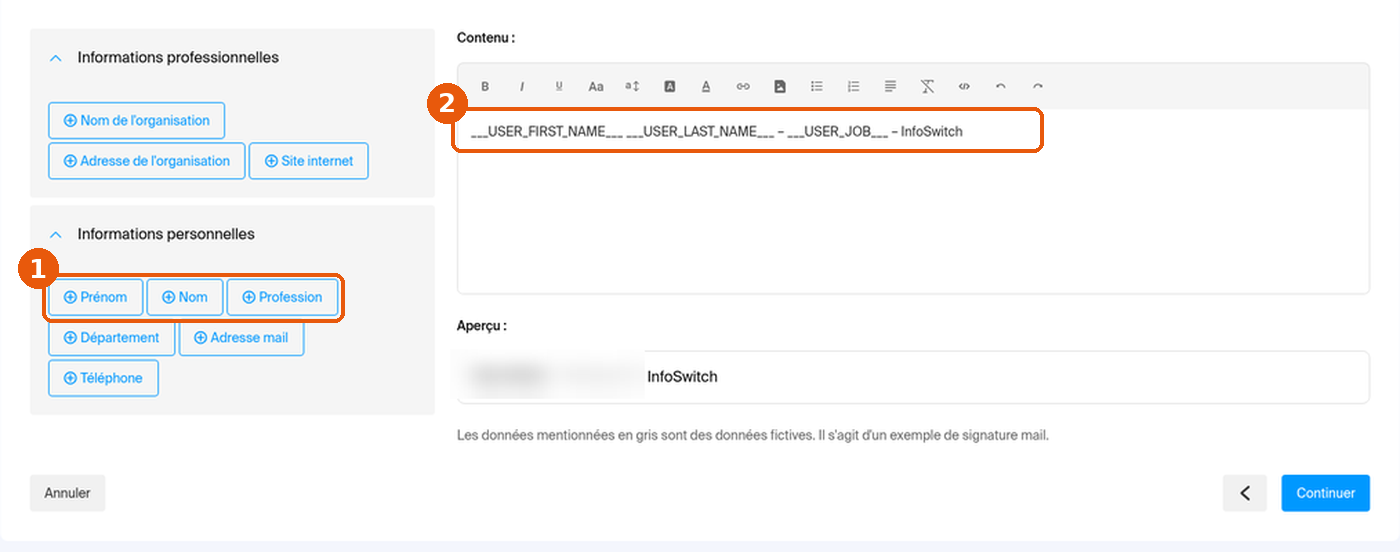Insert the Nom variable
Viewport: 1400px width, 552px height.
pos(185,297)
